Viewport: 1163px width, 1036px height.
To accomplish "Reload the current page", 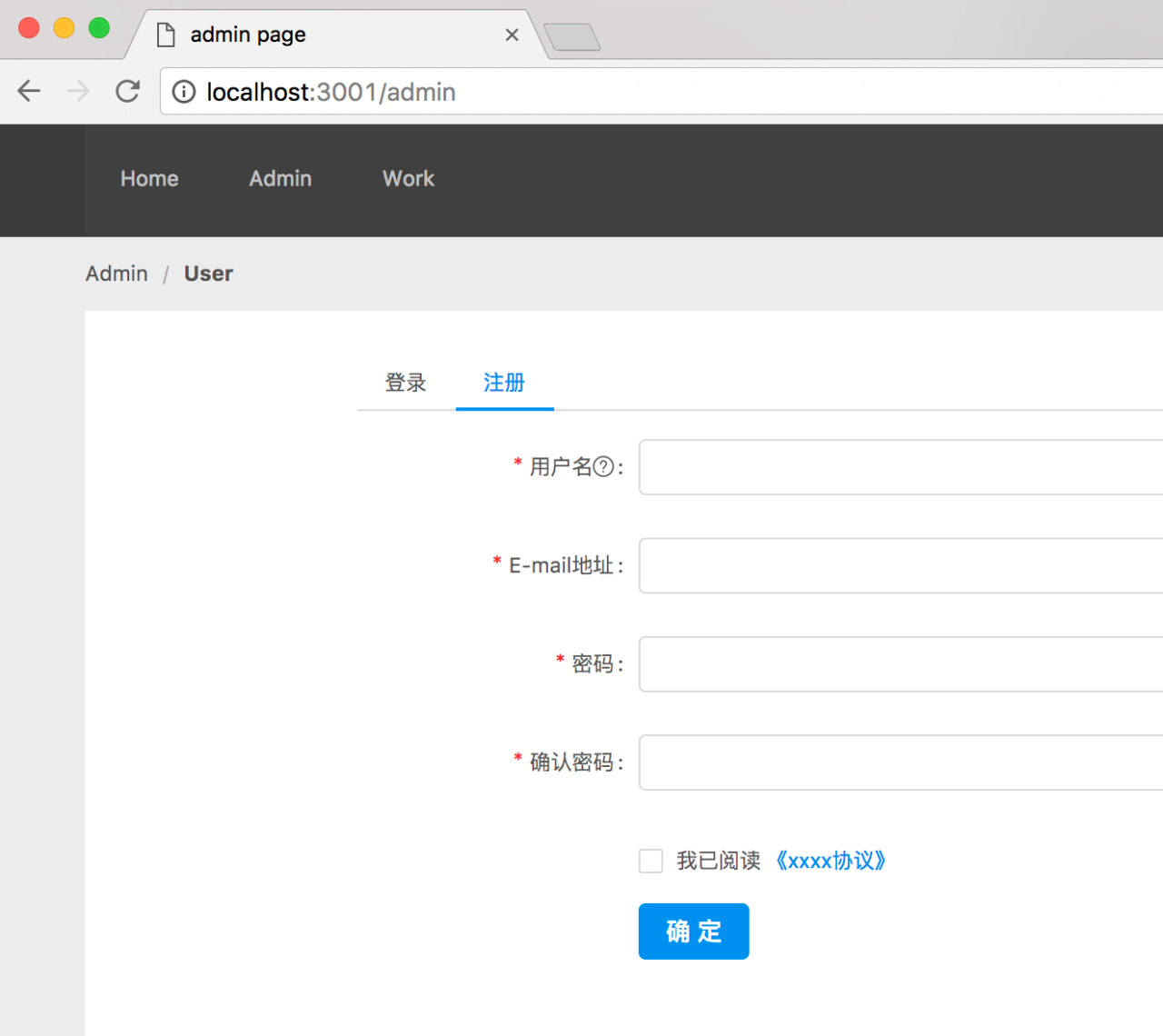I will [x=127, y=91].
